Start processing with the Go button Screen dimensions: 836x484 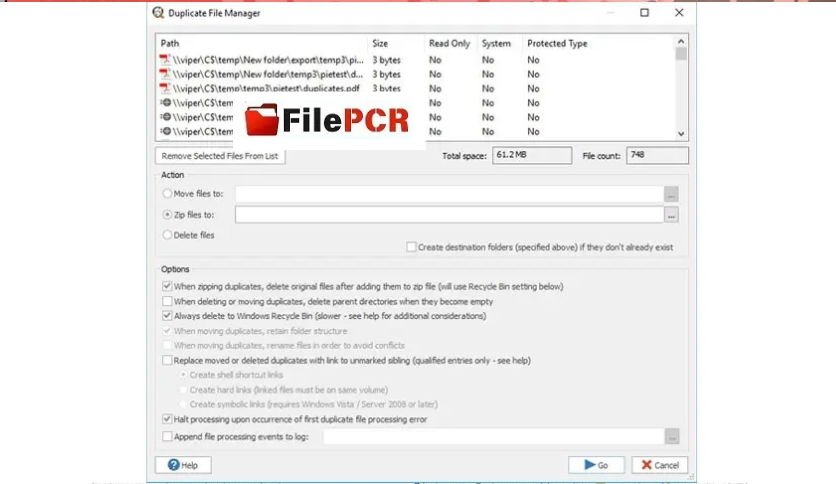(x=596, y=465)
